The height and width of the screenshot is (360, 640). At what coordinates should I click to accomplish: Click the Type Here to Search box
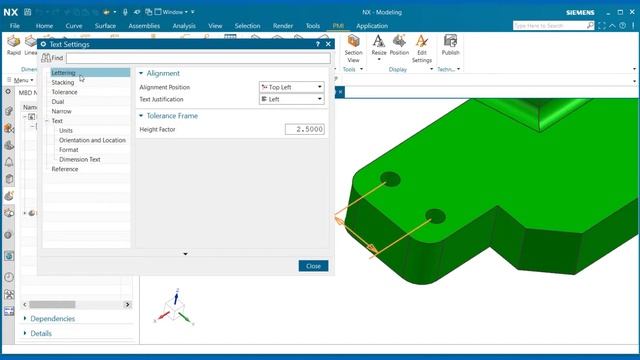click(549, 25)
